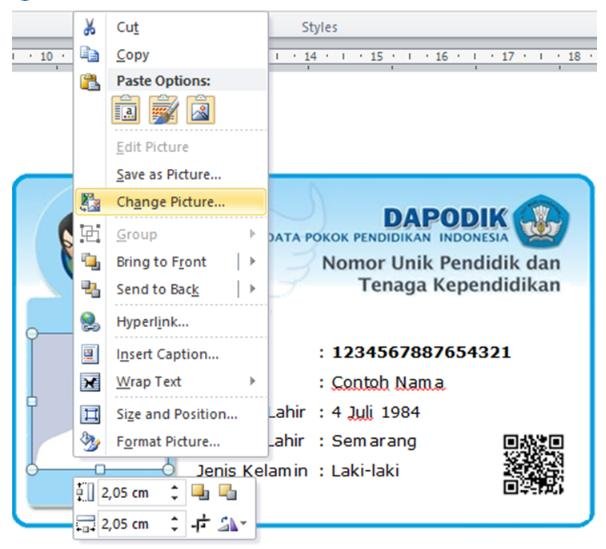606x549 pixels.
Task: Click Send to Back menu entry
Action: pyautogui.click(x=158, y=289)
